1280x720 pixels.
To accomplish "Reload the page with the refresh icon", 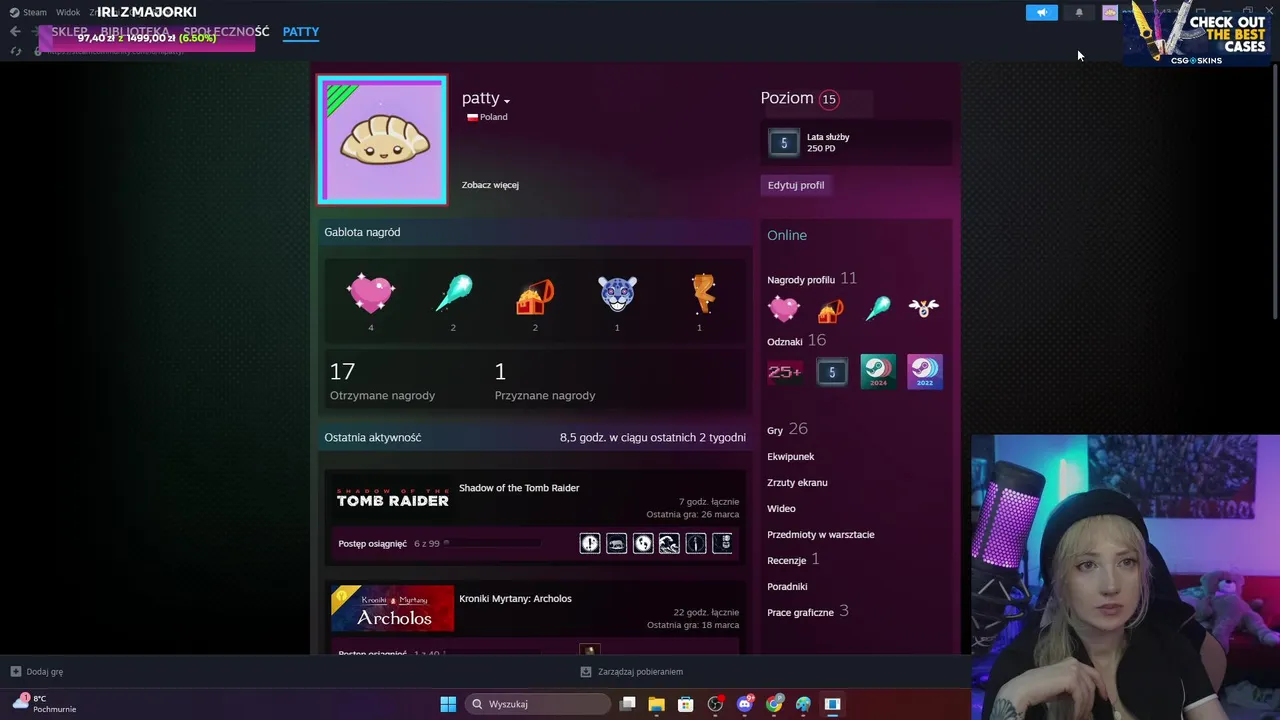I will click(16, 51).
